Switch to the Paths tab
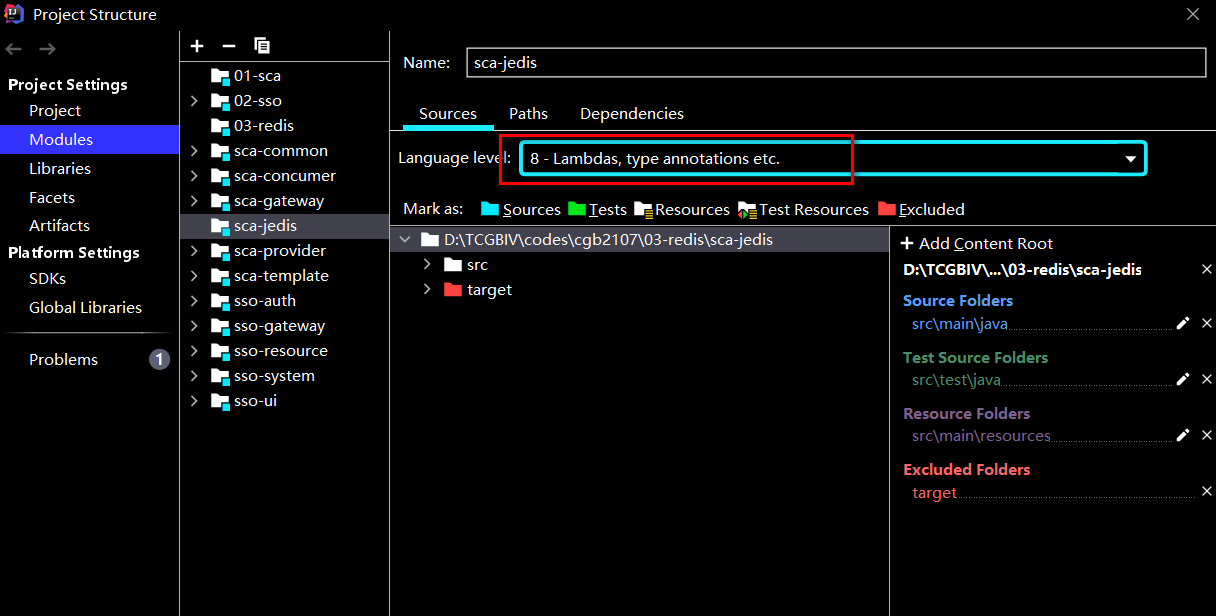This screenshot has width=1216, height=616. [x=528, y=114]
